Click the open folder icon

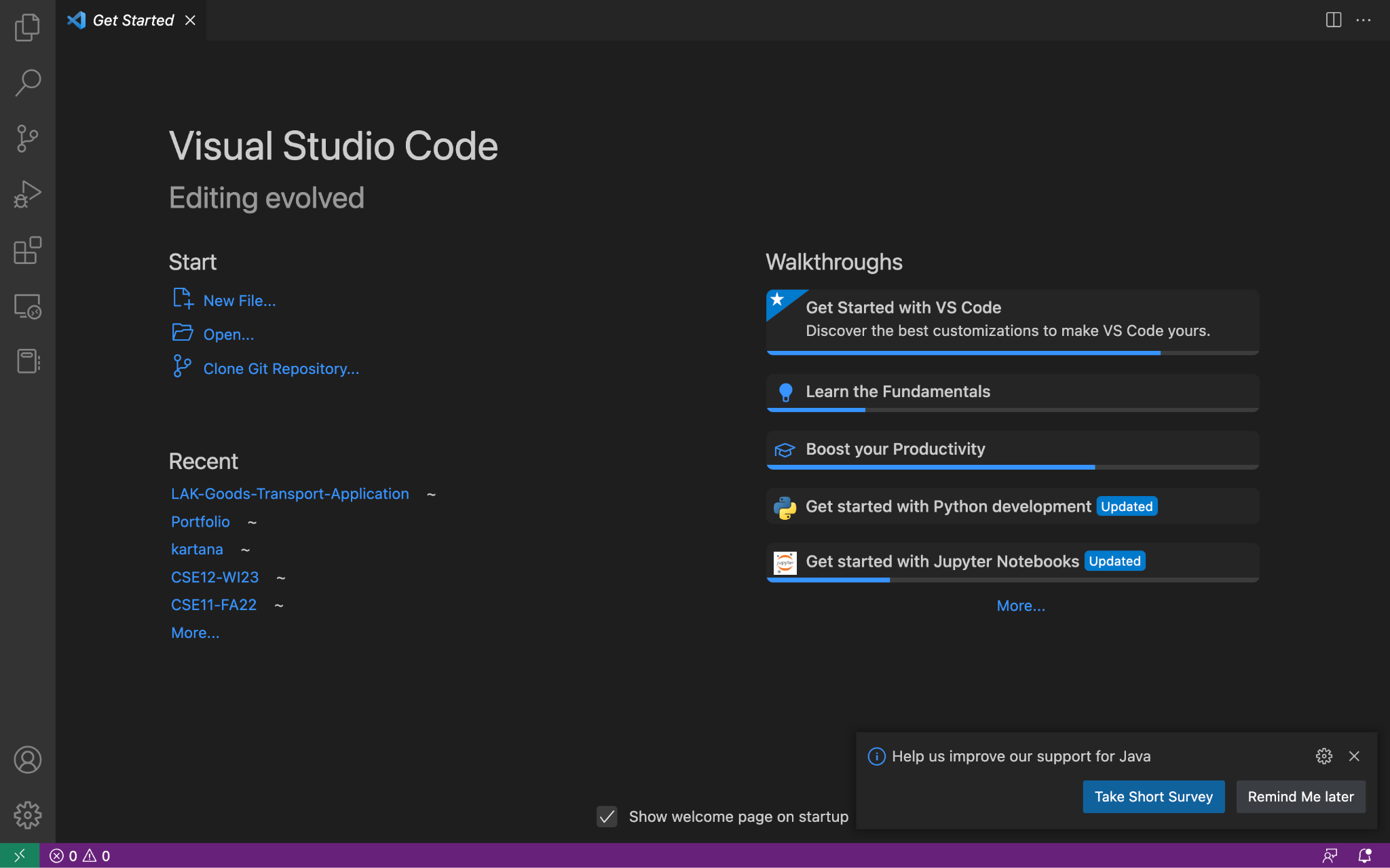183,332
